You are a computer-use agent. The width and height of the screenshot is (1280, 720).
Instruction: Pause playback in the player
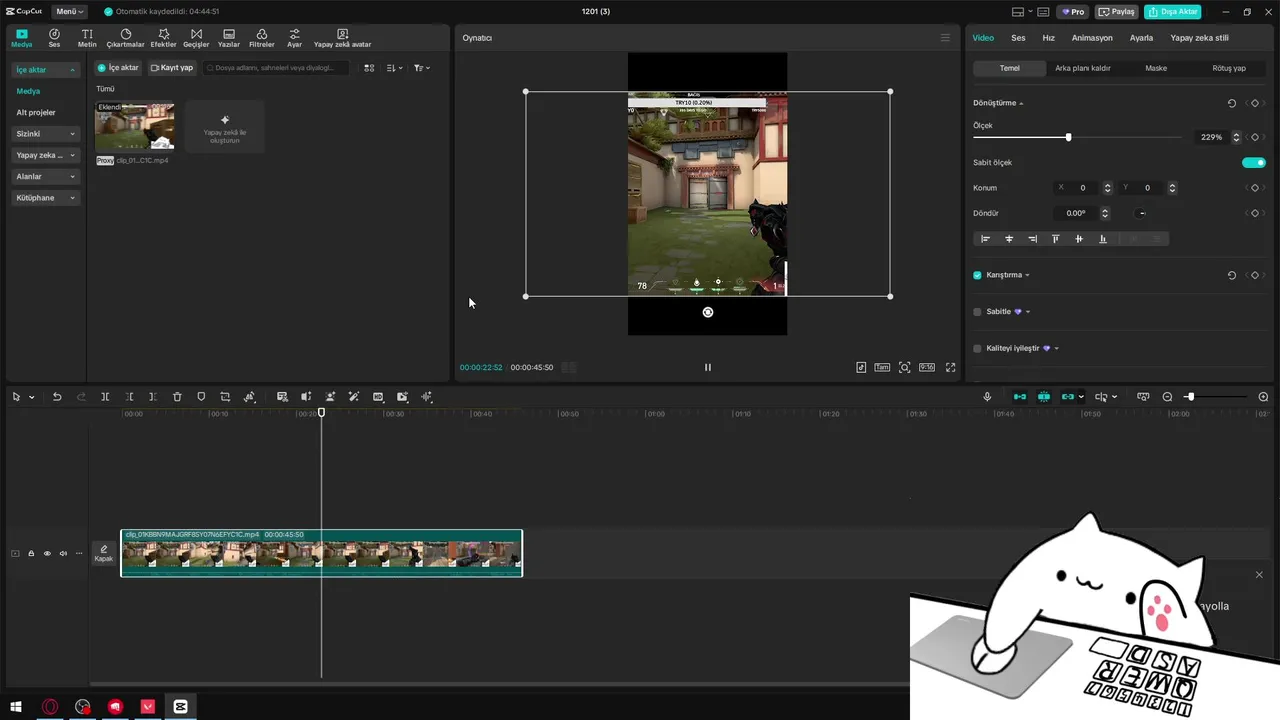(x=707, y=367)
